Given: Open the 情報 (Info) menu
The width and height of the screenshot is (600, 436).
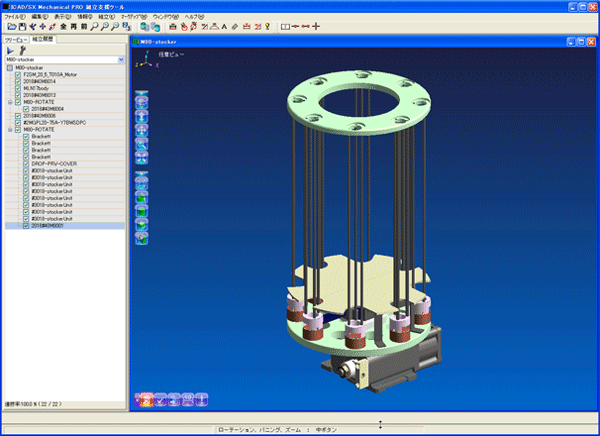Looking at the screenshot, I should click(85, 16).
